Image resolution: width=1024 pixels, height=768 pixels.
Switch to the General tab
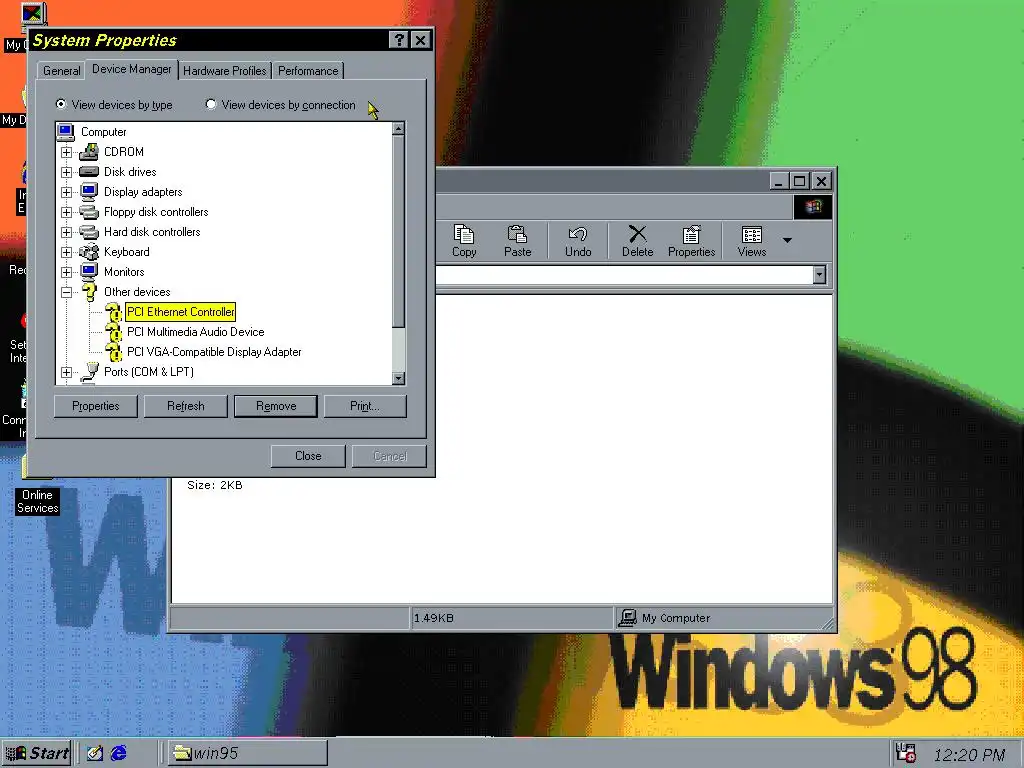coord(61,71)
